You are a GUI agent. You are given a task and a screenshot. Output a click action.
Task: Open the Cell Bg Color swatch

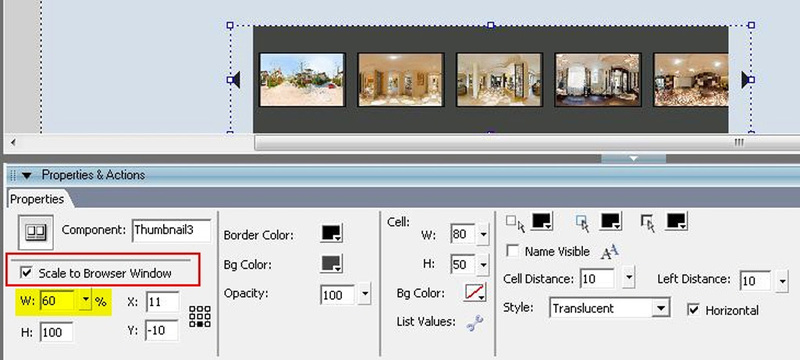475,292
